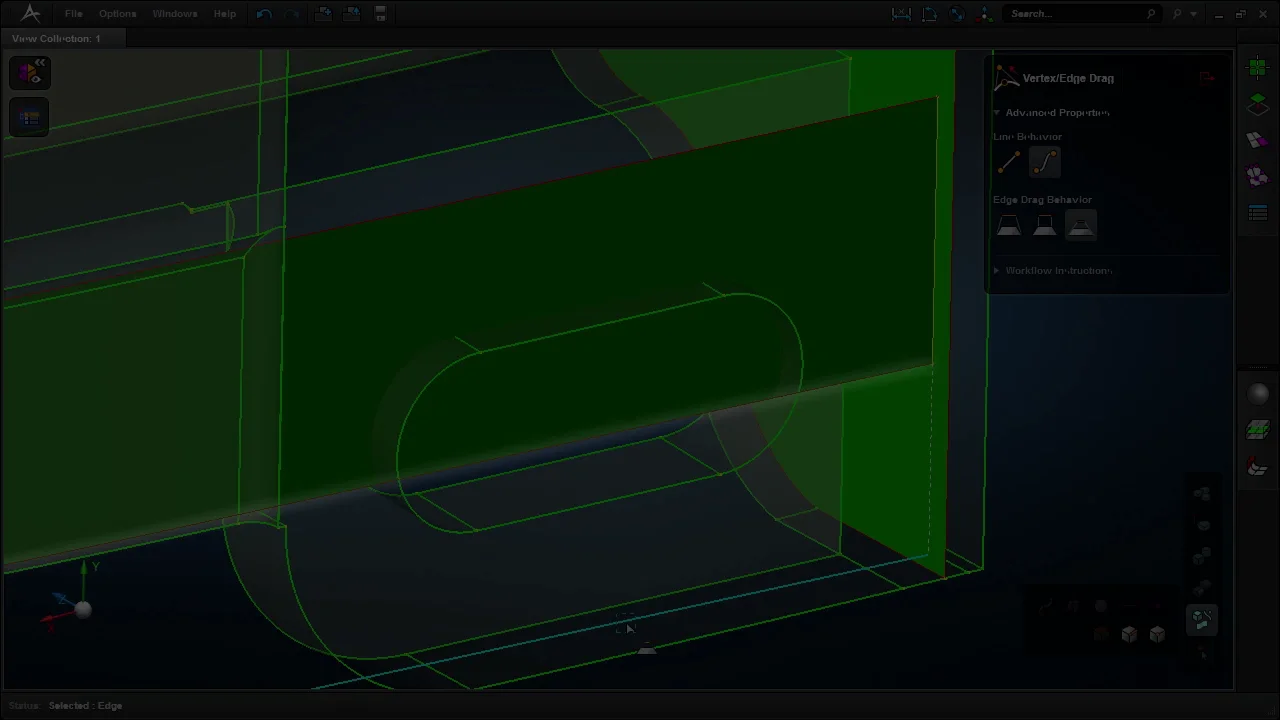Open the model browser visibility icon
The height and width of the screenshot is (720, 1280).
click(30, 73)
